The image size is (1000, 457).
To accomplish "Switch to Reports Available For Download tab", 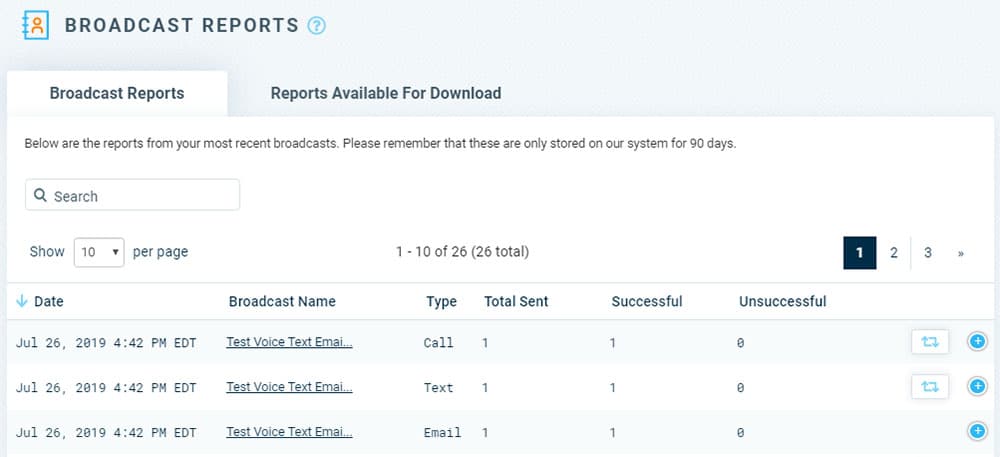I will coord(386,93).
